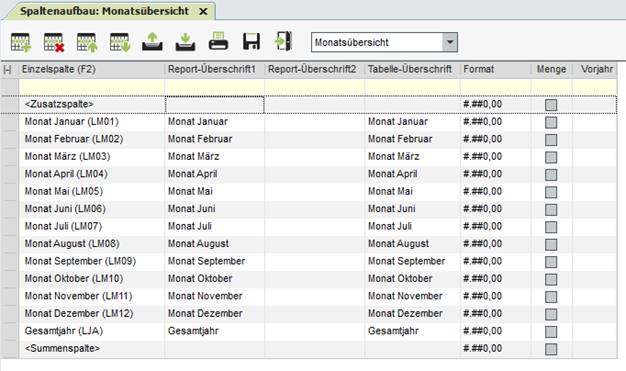Toggle Menge checkbox for Monat Oktober row
This screenshot has height=371, width=626.
(x=551, y=279)
